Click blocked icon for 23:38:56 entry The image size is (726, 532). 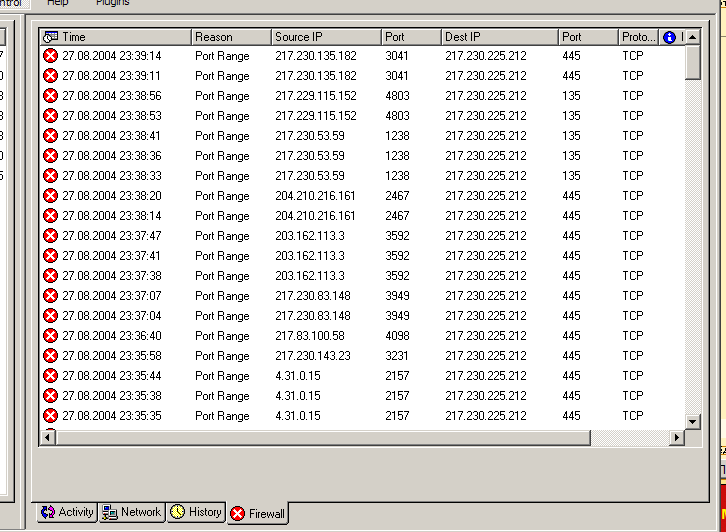50,96
